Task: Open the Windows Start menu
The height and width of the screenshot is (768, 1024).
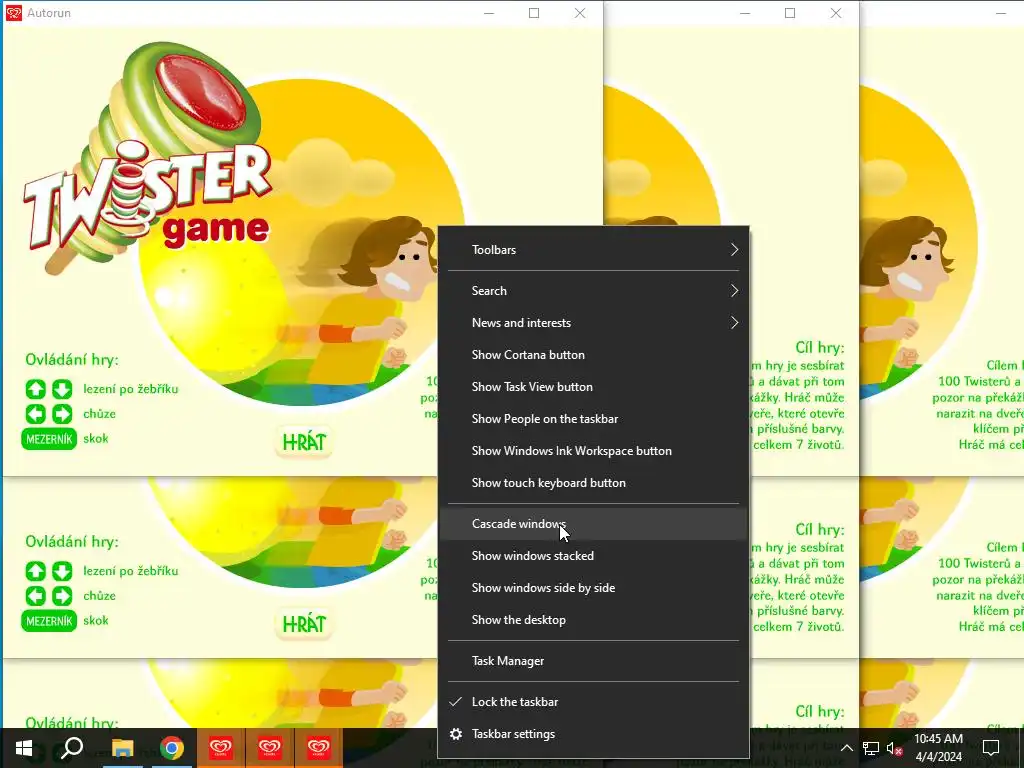Action: tap(24, 748)
